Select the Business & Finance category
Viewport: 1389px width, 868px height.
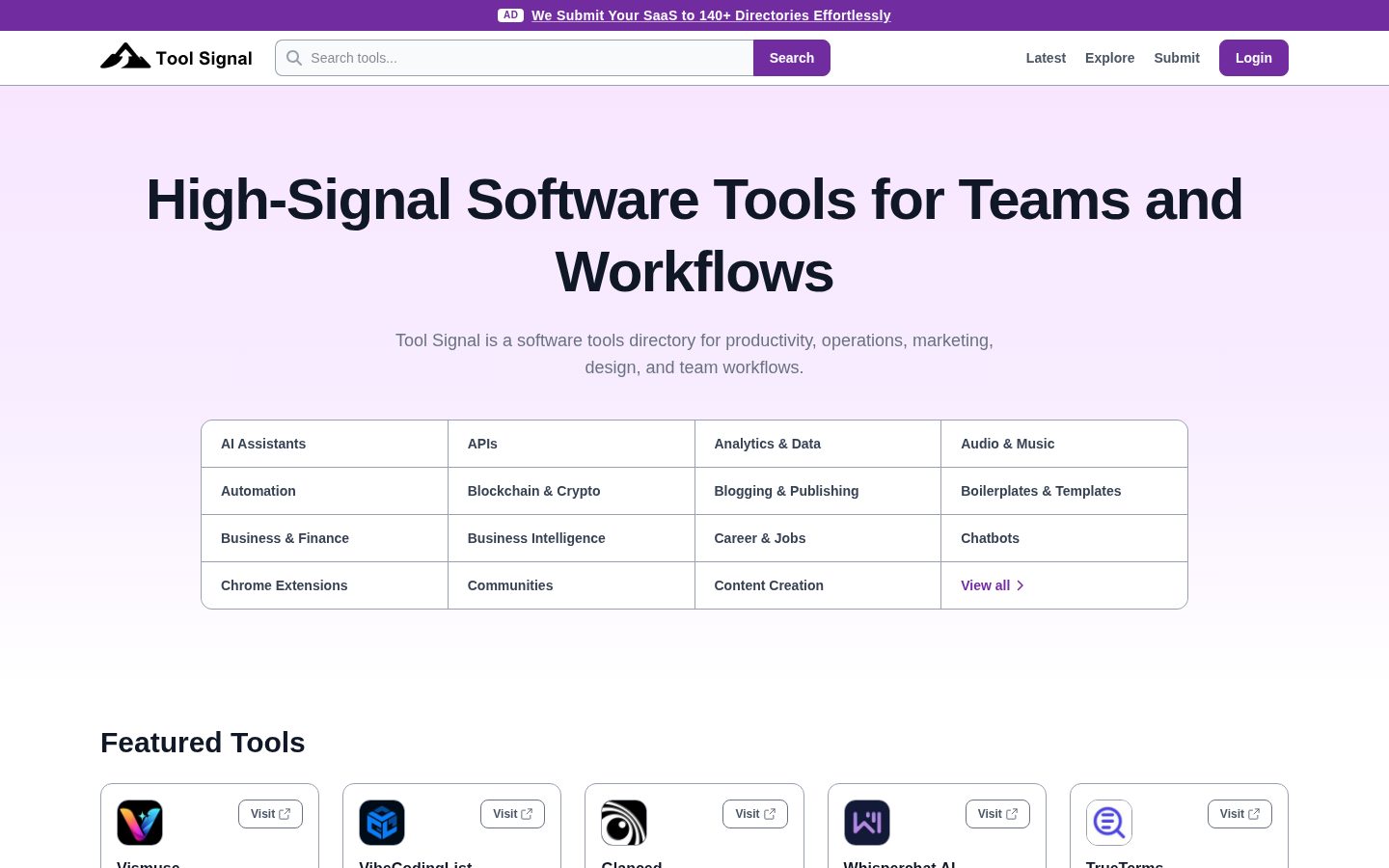(324, 538)
